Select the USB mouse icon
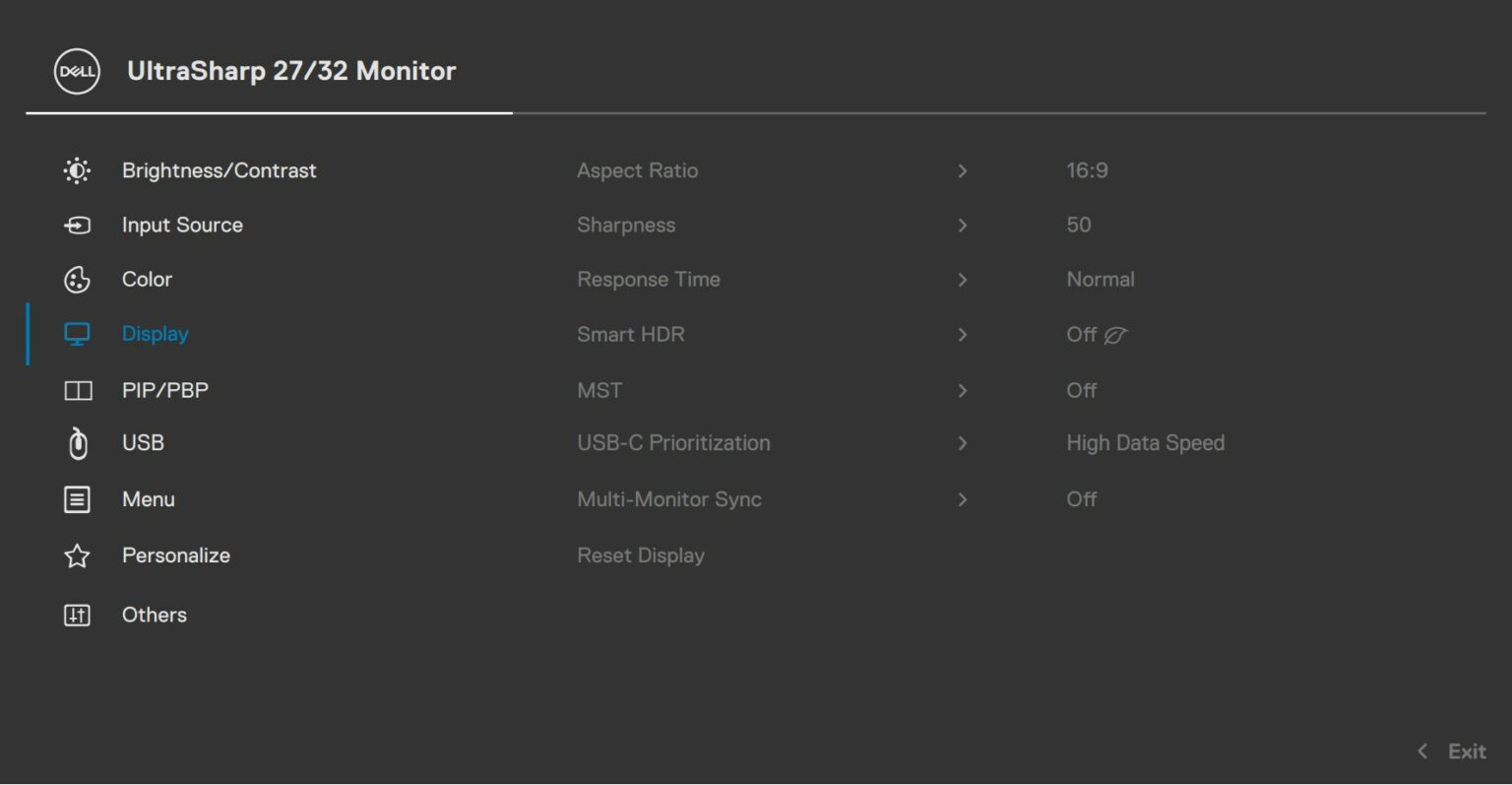This screenshot has width=1512, height=785. click(77, 442)
